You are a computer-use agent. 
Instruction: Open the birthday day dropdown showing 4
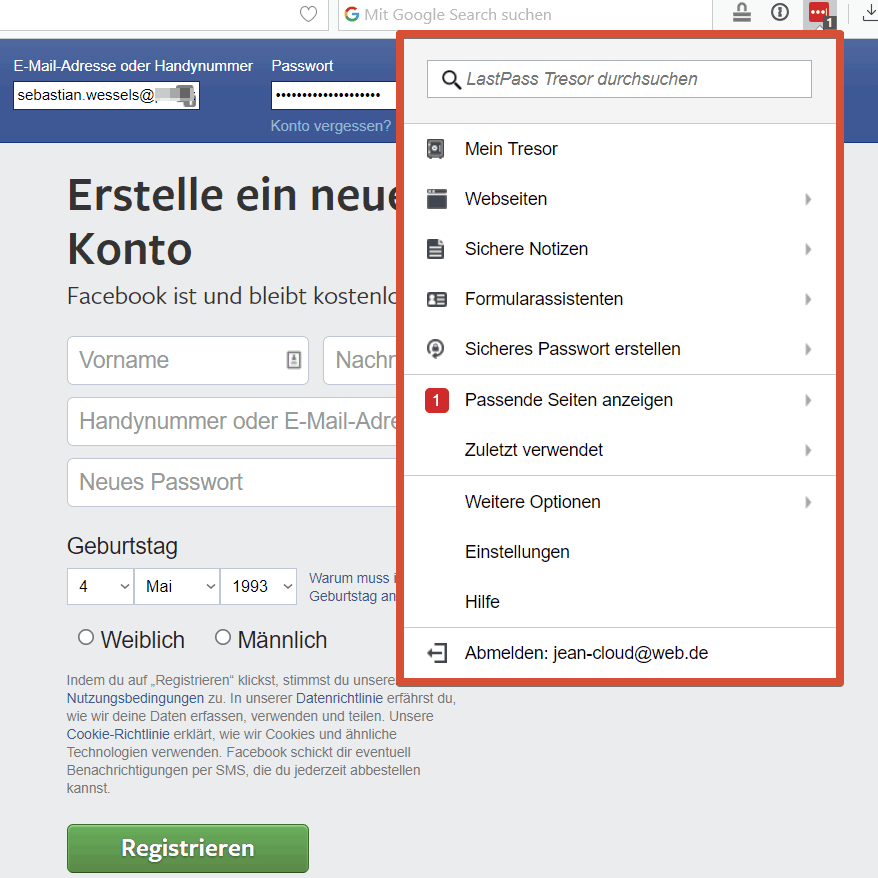(100, 586)
